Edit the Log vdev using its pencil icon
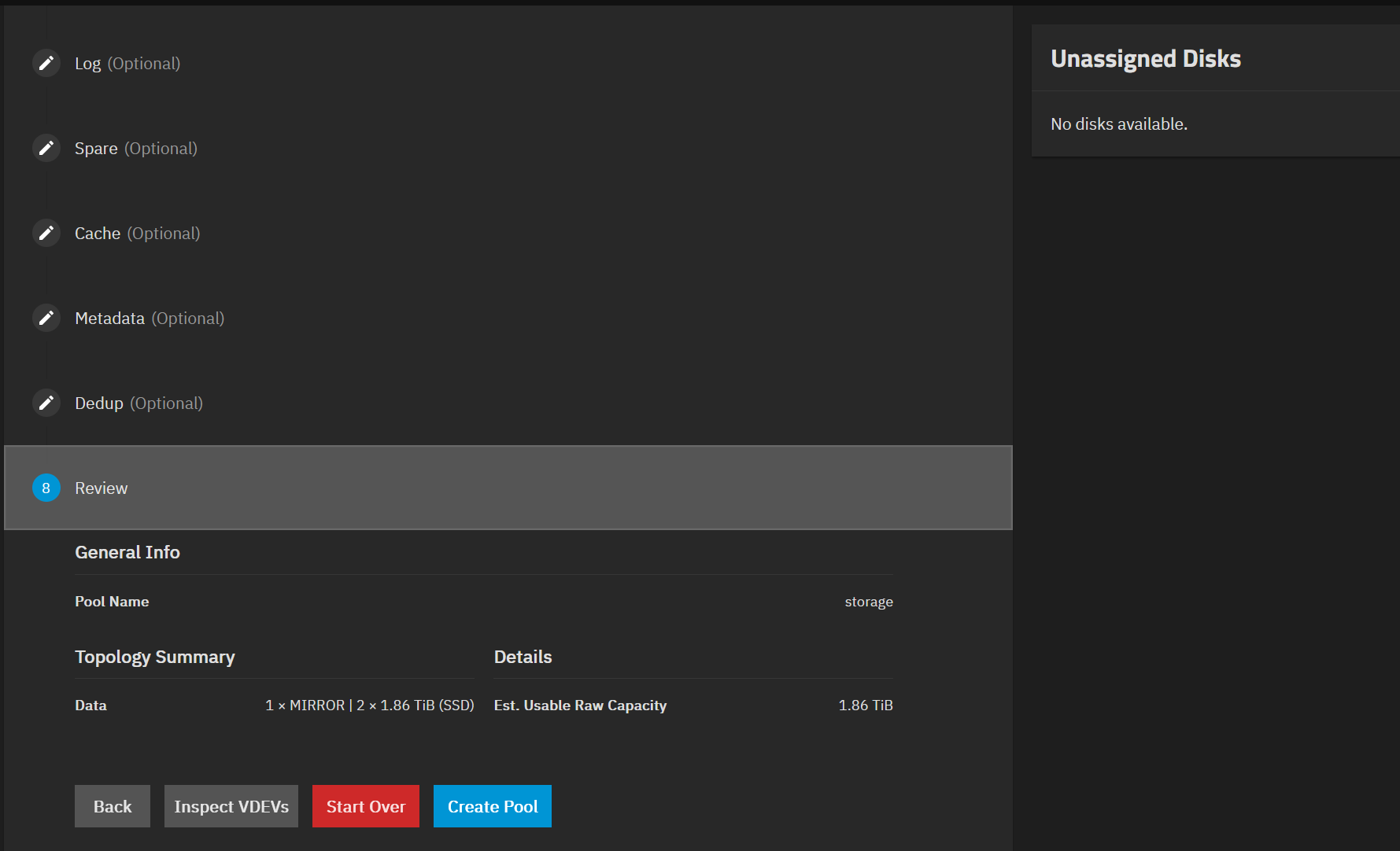Image resolution: width=1400 pixels, height=851 pixels. (x=46, y=63)
